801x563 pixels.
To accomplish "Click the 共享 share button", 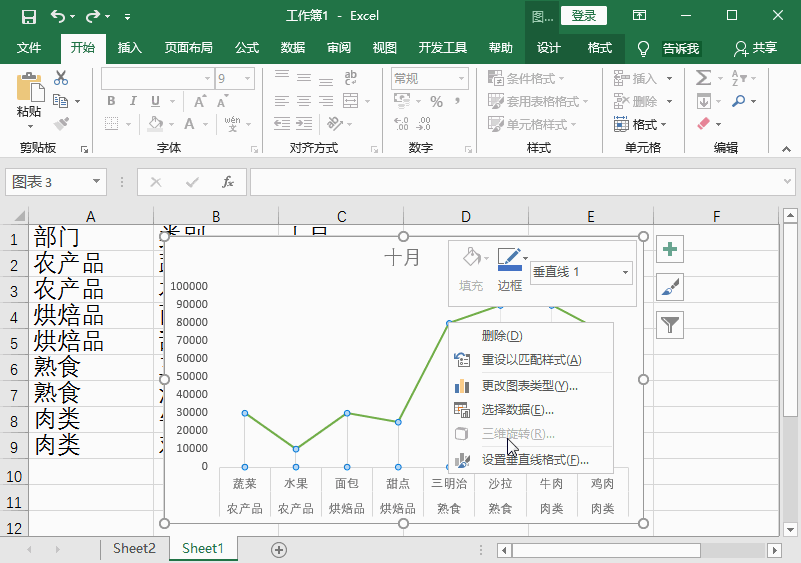I will click(x=756, y=48).
